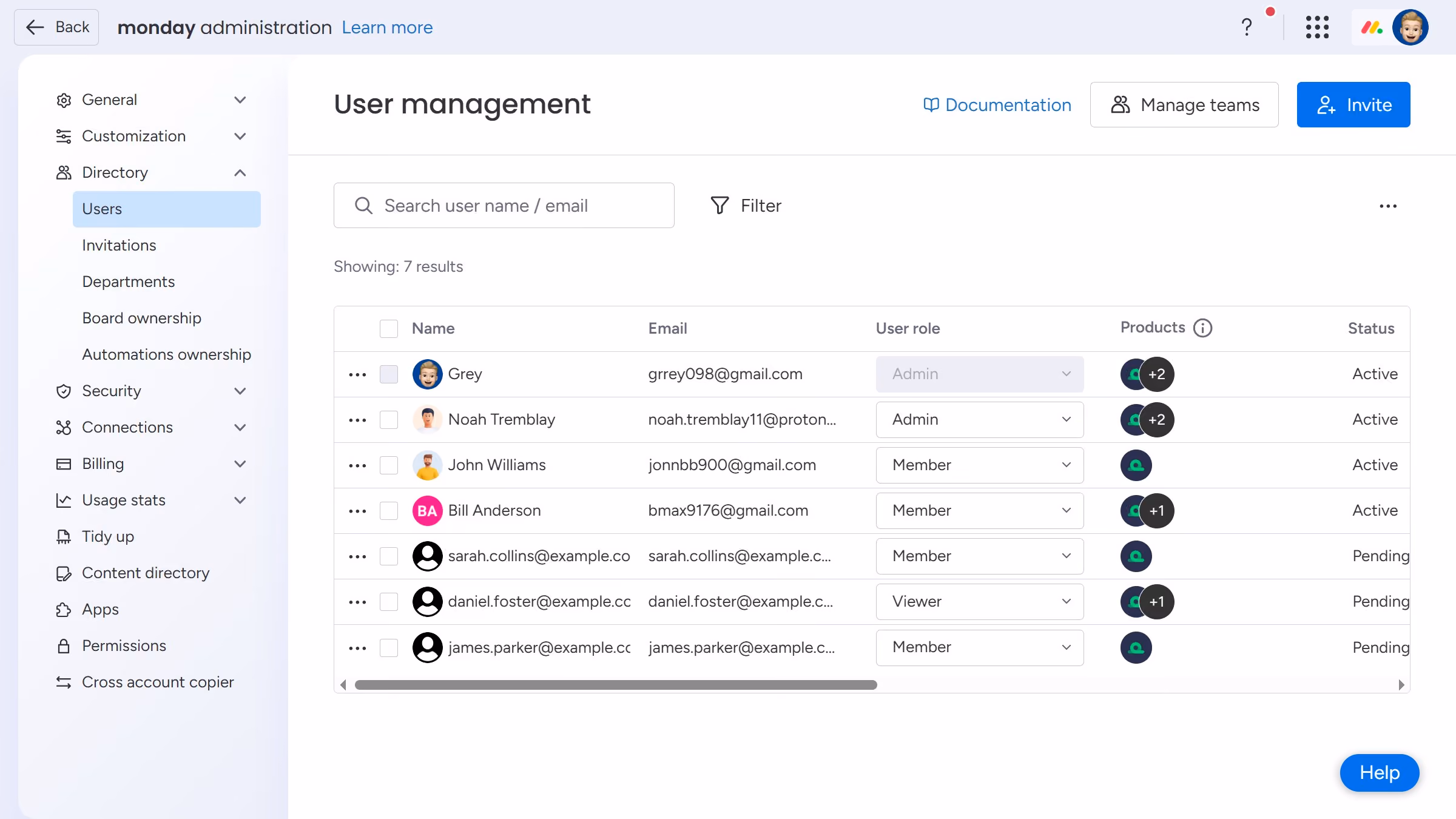Click sarah.collins' product icon
Screen dimensions: 1456x819
pos(1136,556)
